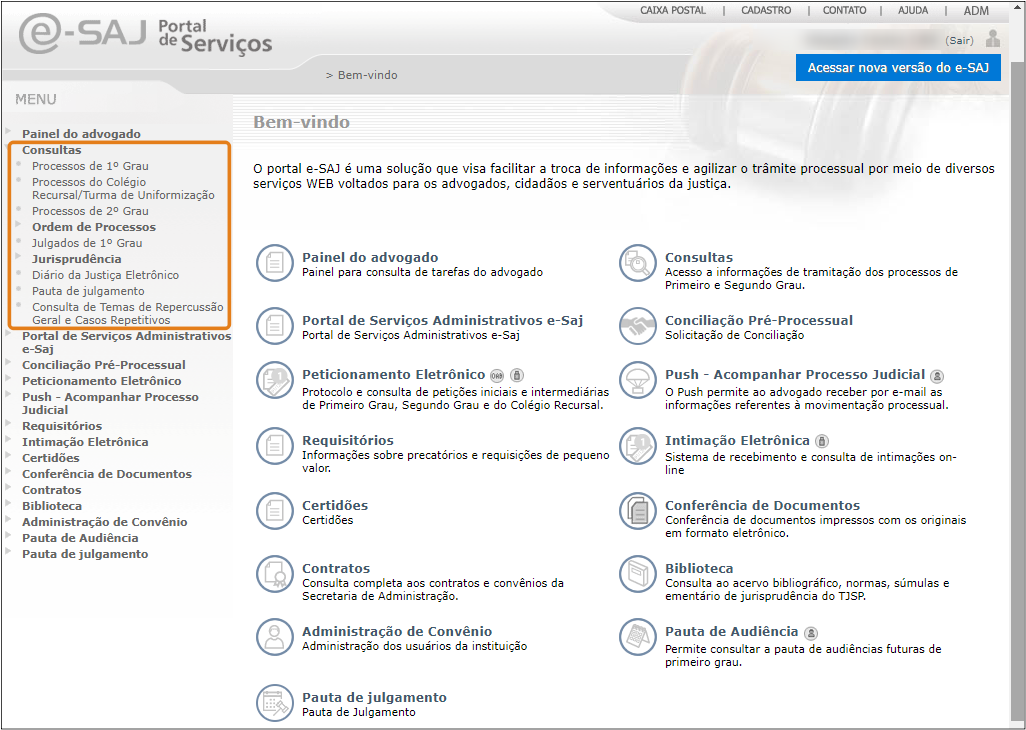Click the Conciliação Pré-Processual handshake icon
Viewport: 1026px width, 730px height.
pos(635,325)
